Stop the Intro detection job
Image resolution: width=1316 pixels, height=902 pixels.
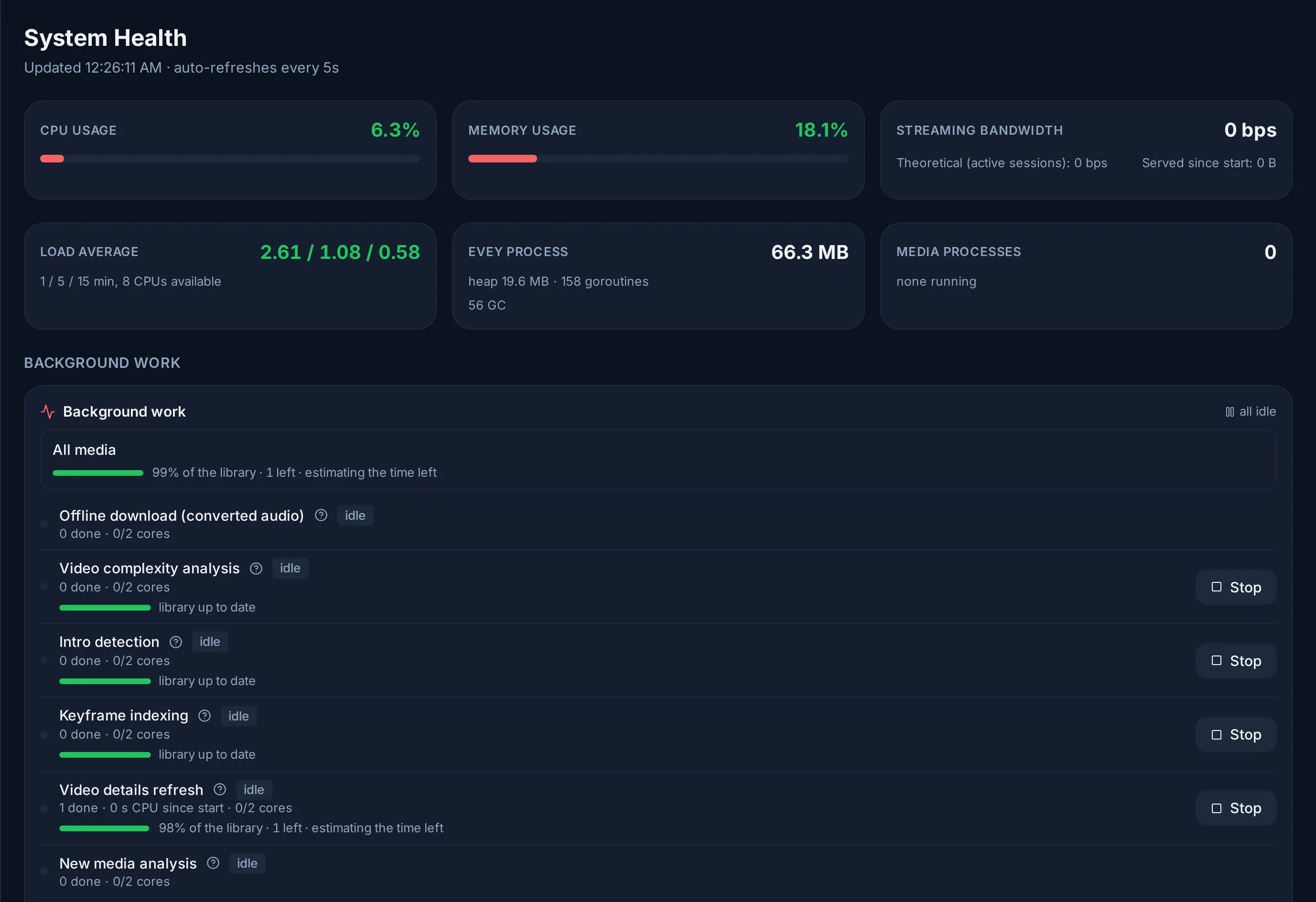click(1236, 661)
